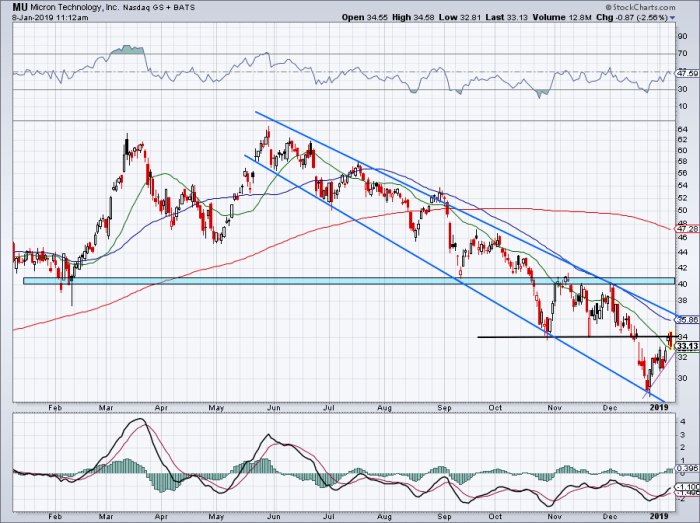Click the yellow-highlighted latest candlestick

pos(671,340)
